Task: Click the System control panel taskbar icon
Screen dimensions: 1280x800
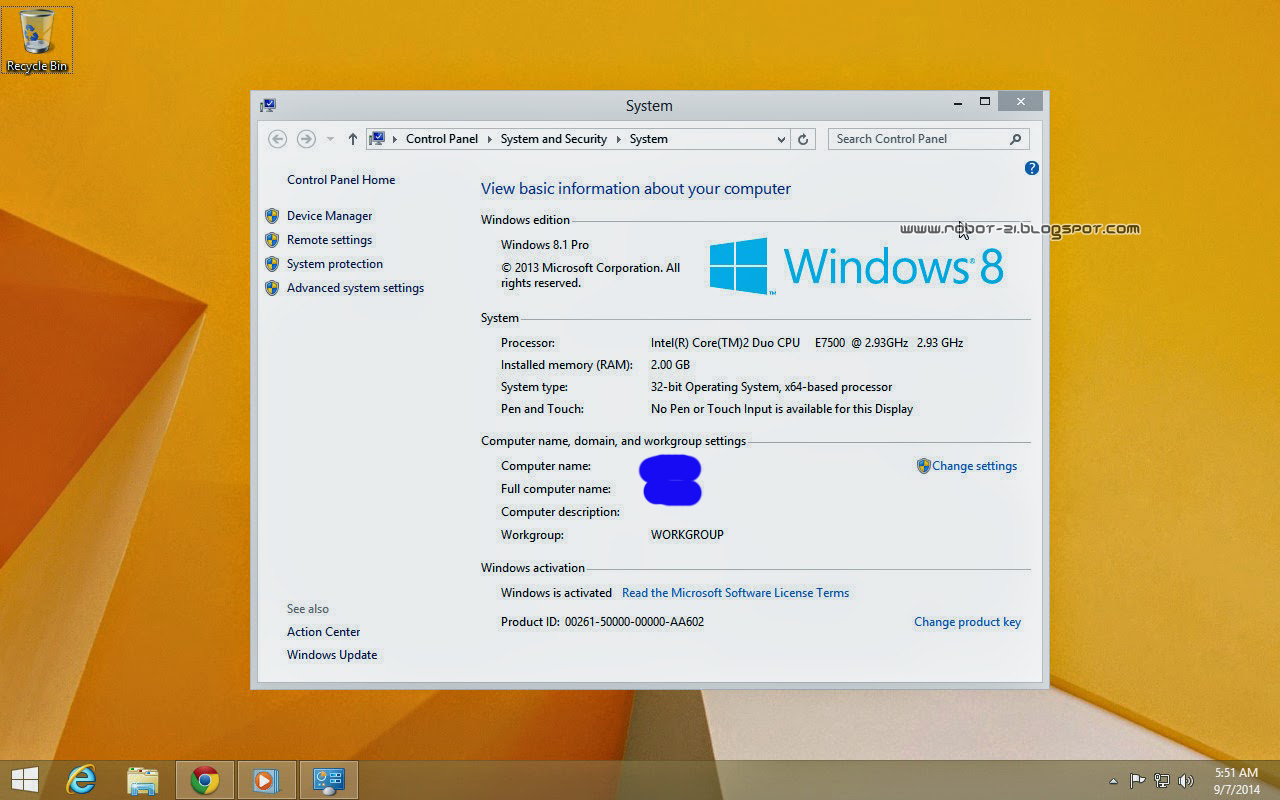Action: [328, 780]
